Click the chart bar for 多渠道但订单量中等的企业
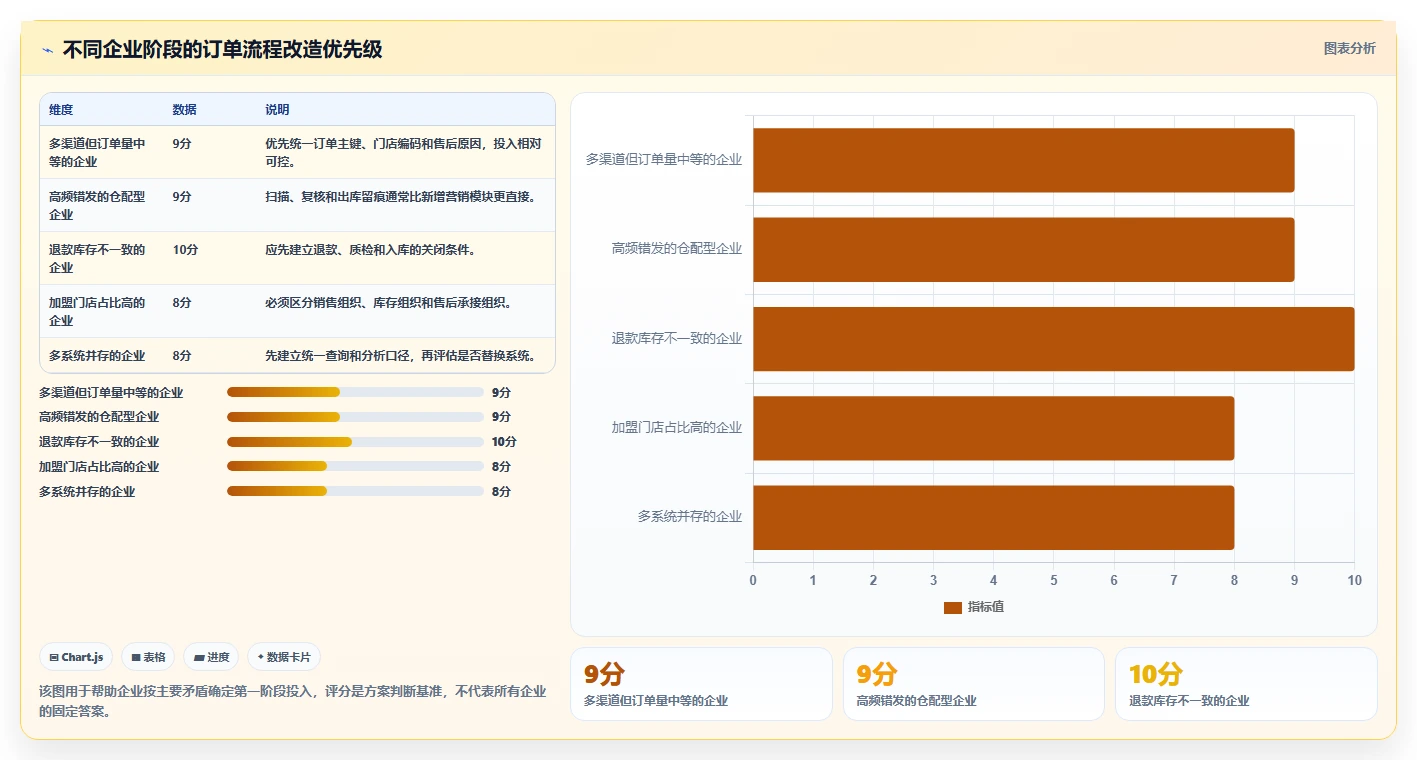This screenshot has height=760, width=1417. pyautogui.click(x=1023, y=160)
